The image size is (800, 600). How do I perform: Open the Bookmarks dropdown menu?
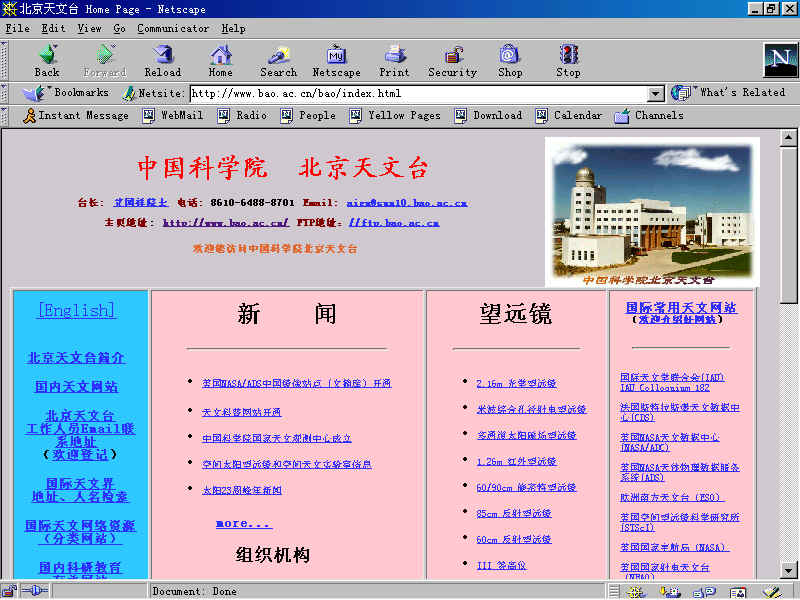66,93
